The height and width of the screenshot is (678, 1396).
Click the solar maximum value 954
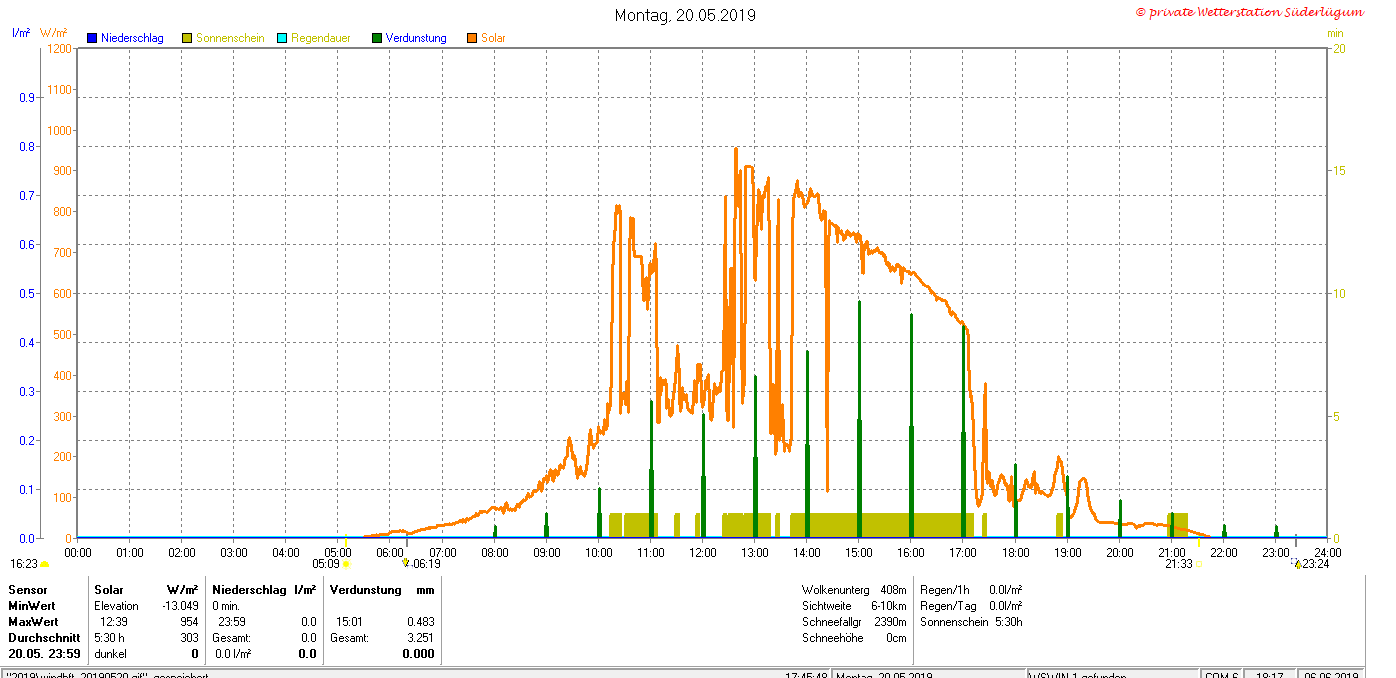pyautogui.click(x=190, y=622)
